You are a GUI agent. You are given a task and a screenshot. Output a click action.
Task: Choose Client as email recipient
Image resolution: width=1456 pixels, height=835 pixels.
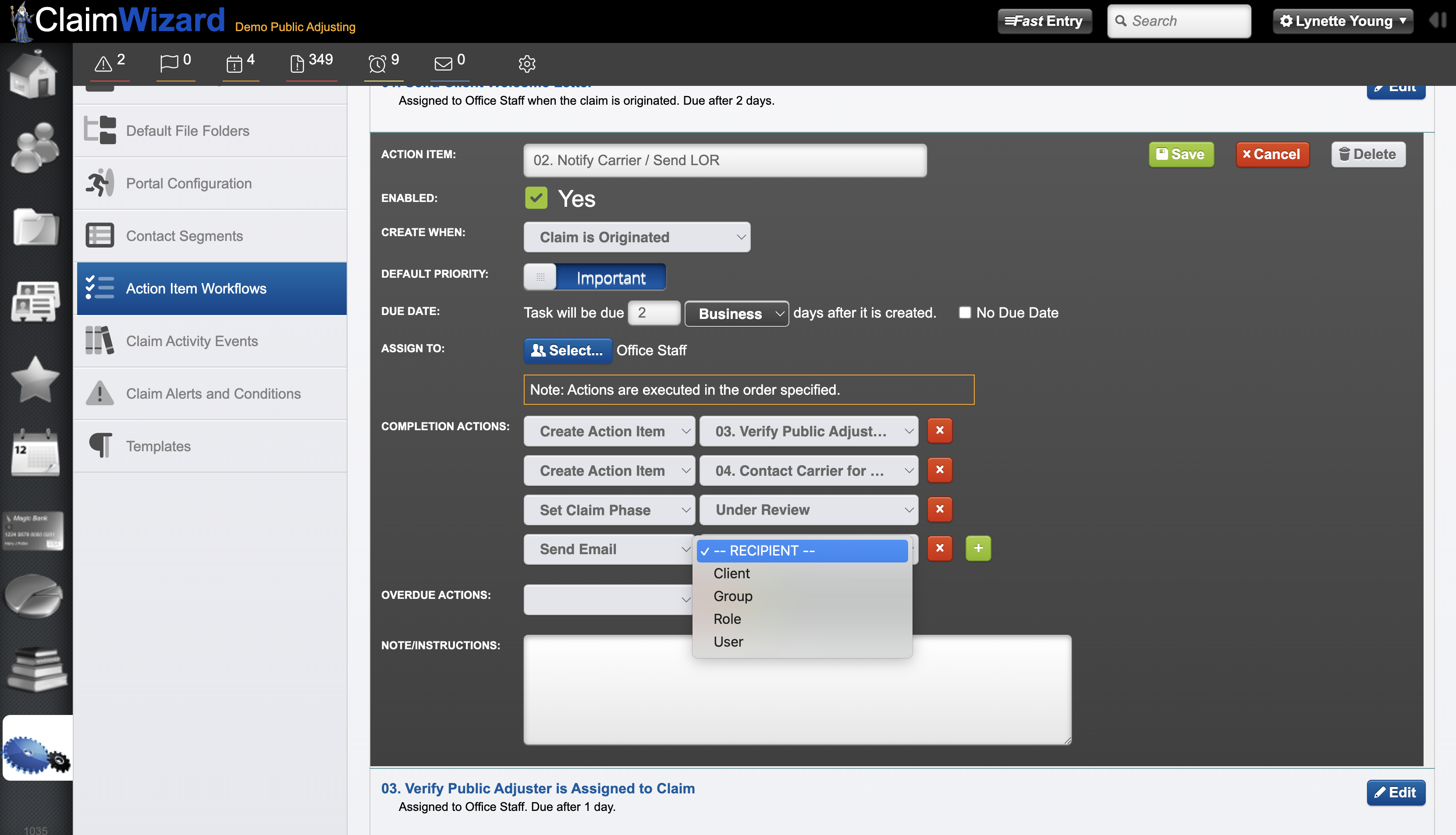802,573
